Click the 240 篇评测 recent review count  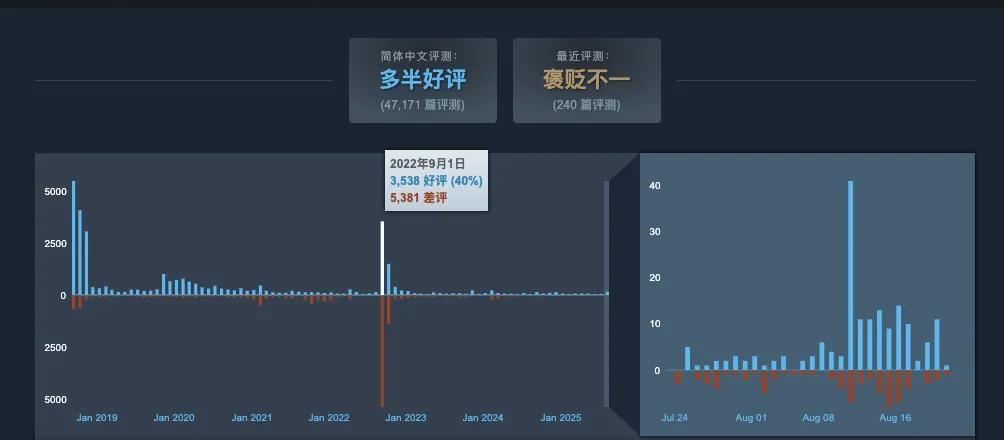[x=586, y=105]
